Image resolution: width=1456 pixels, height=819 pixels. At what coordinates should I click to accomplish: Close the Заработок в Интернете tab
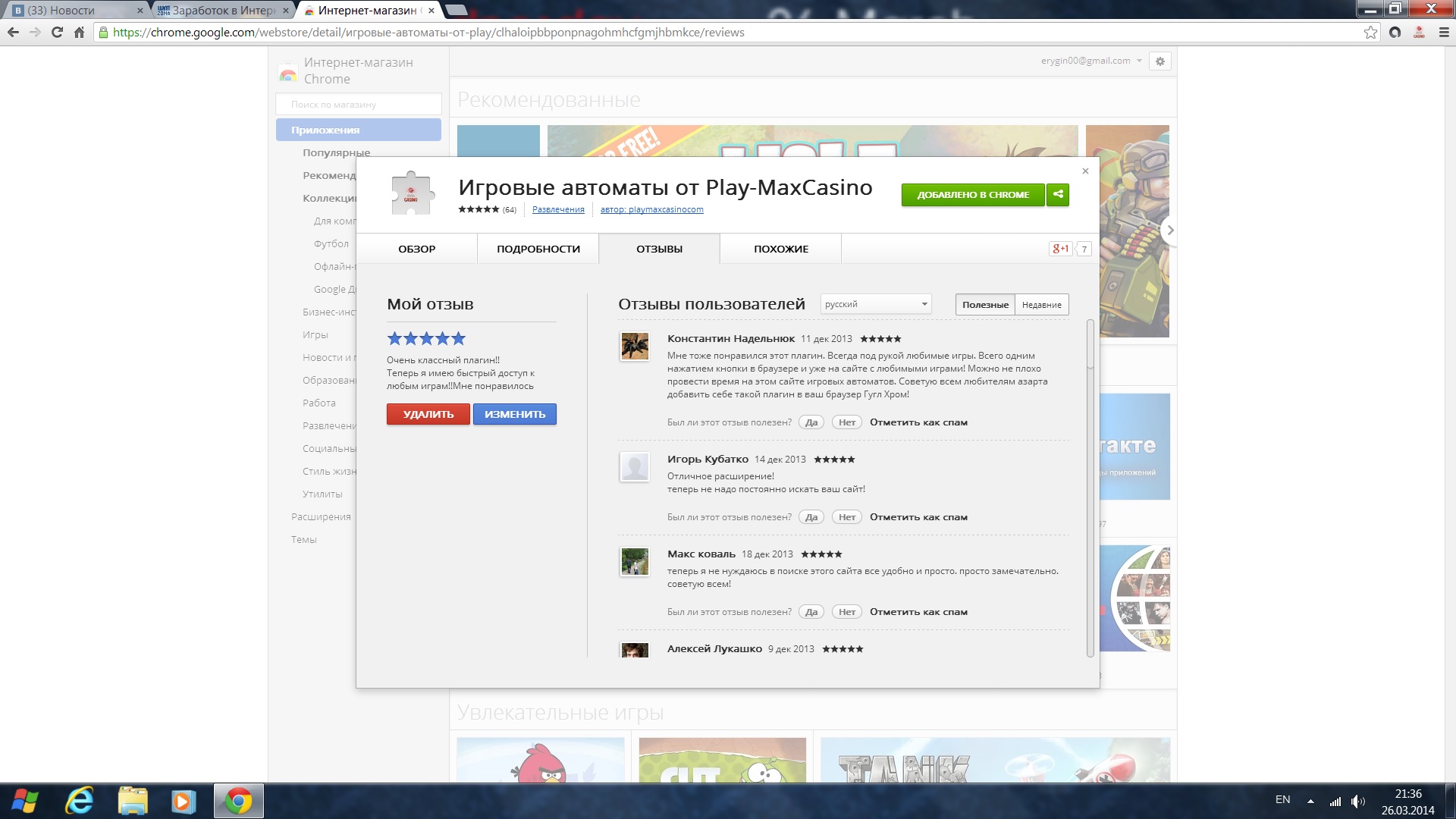(287, 11)
